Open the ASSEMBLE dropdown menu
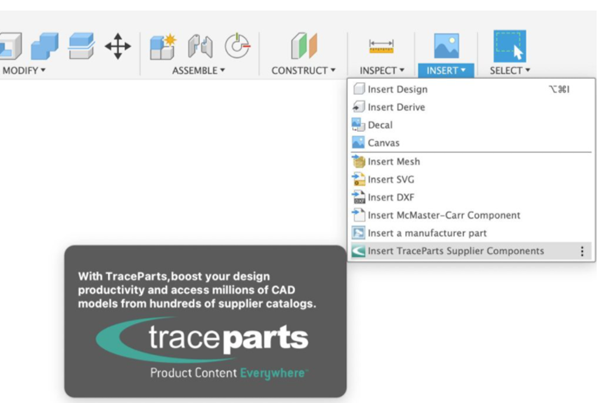This screenshot has height=403, width=605. pos(198,71)
